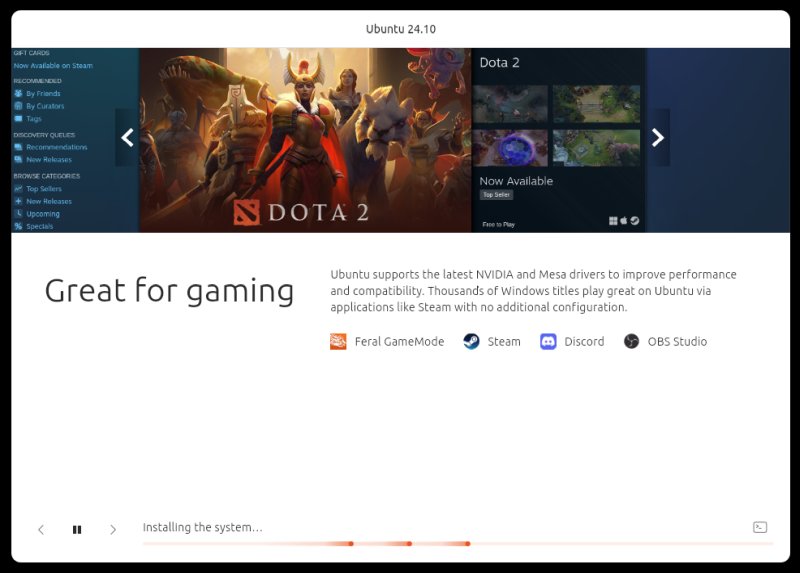Image resolution: width=800 pixels, height=573 pixels.
Task: Open the bottom-right Dota 2 screenshot thumbnail
Action: 596,147
